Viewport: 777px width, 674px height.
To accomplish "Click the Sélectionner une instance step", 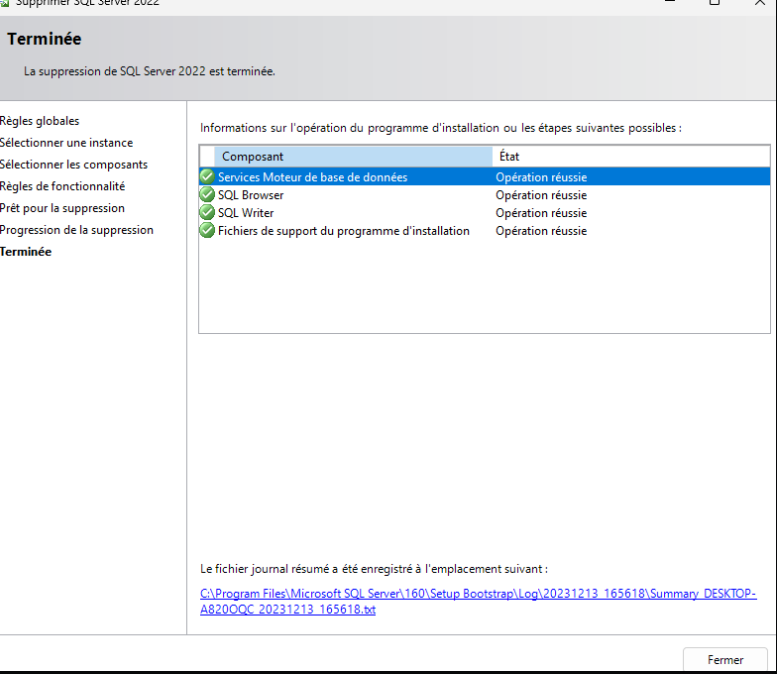I will (x=66, y=143).
